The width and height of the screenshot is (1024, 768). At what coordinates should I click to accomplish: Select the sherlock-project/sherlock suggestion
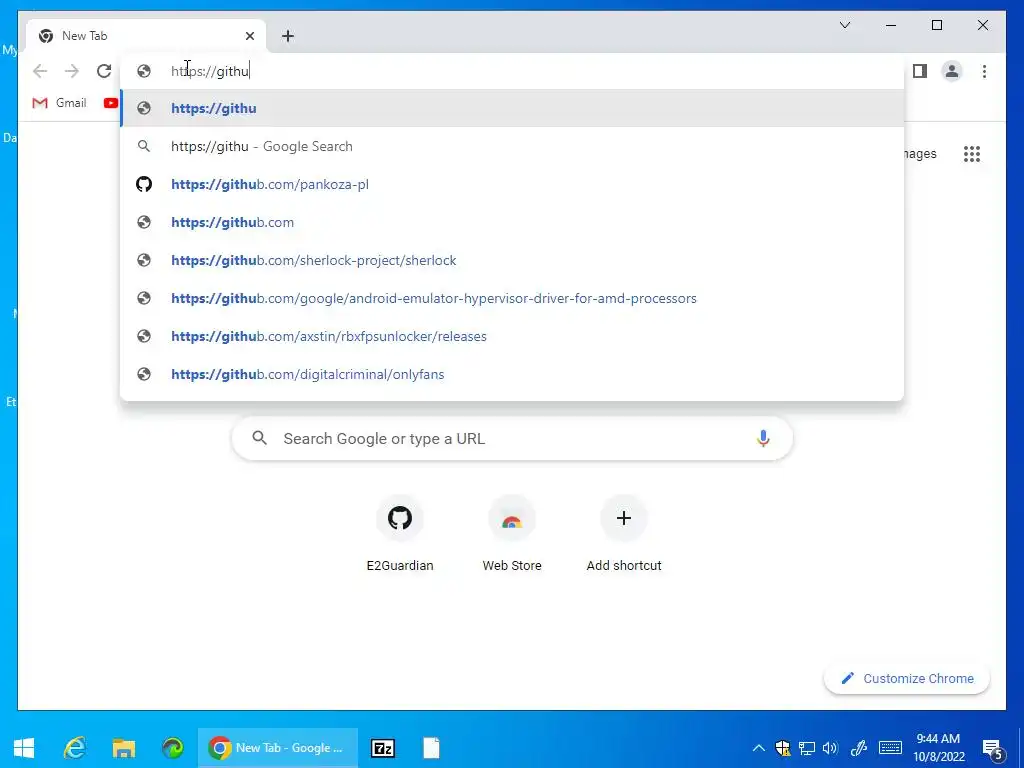click(512, 260)
